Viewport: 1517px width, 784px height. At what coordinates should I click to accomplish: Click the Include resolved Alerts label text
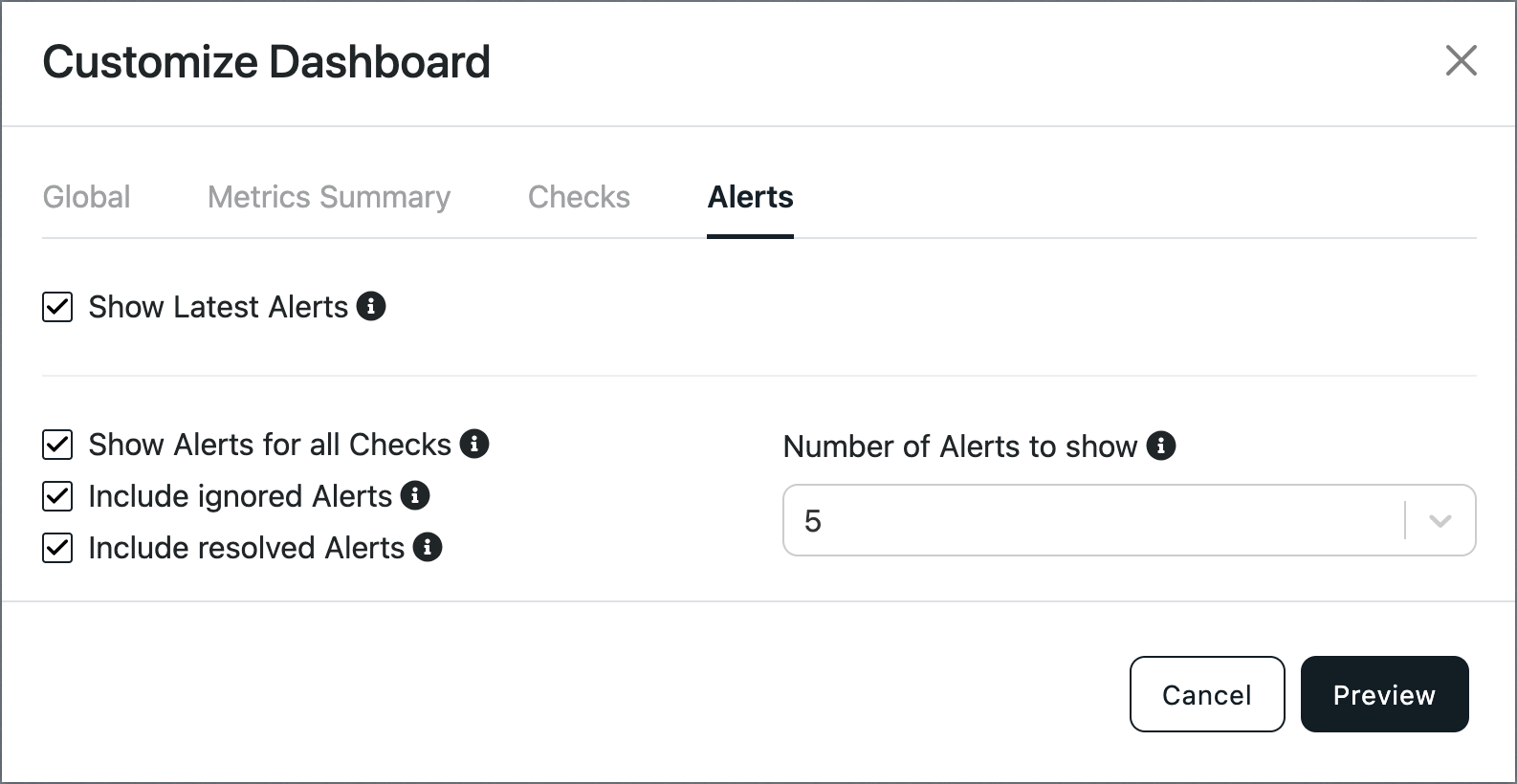coord(247,548)
